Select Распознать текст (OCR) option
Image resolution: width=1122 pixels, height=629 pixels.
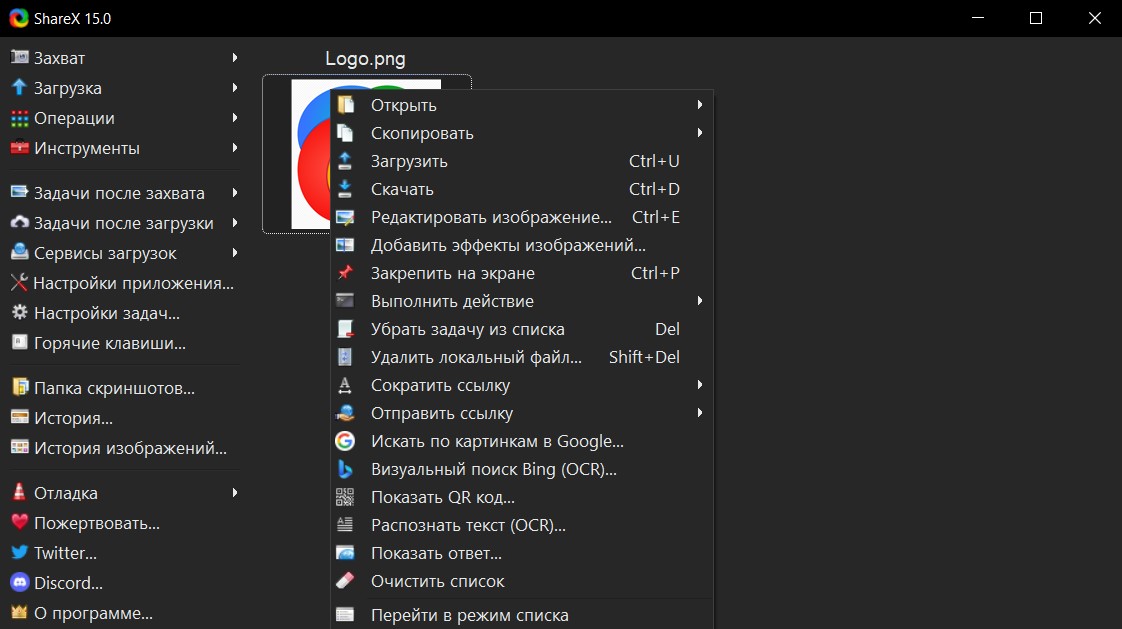(x=468, y=525)
